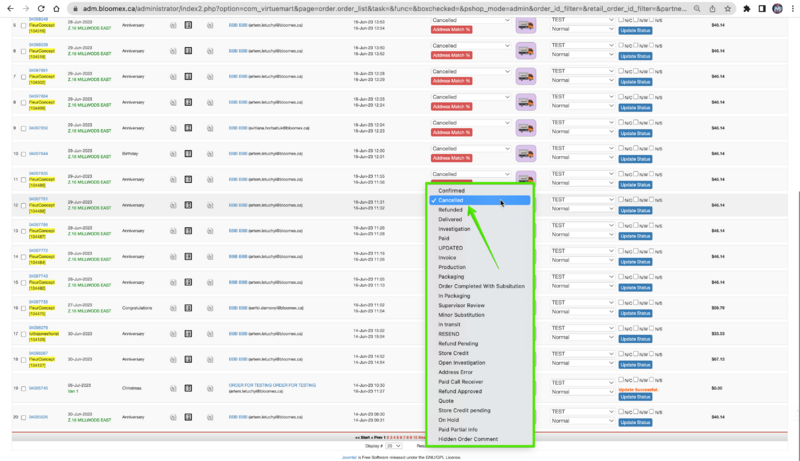The image size is (800, 461).
Task: Tick the selection checkbox for row 9
Action: click(x=23, y=129)
